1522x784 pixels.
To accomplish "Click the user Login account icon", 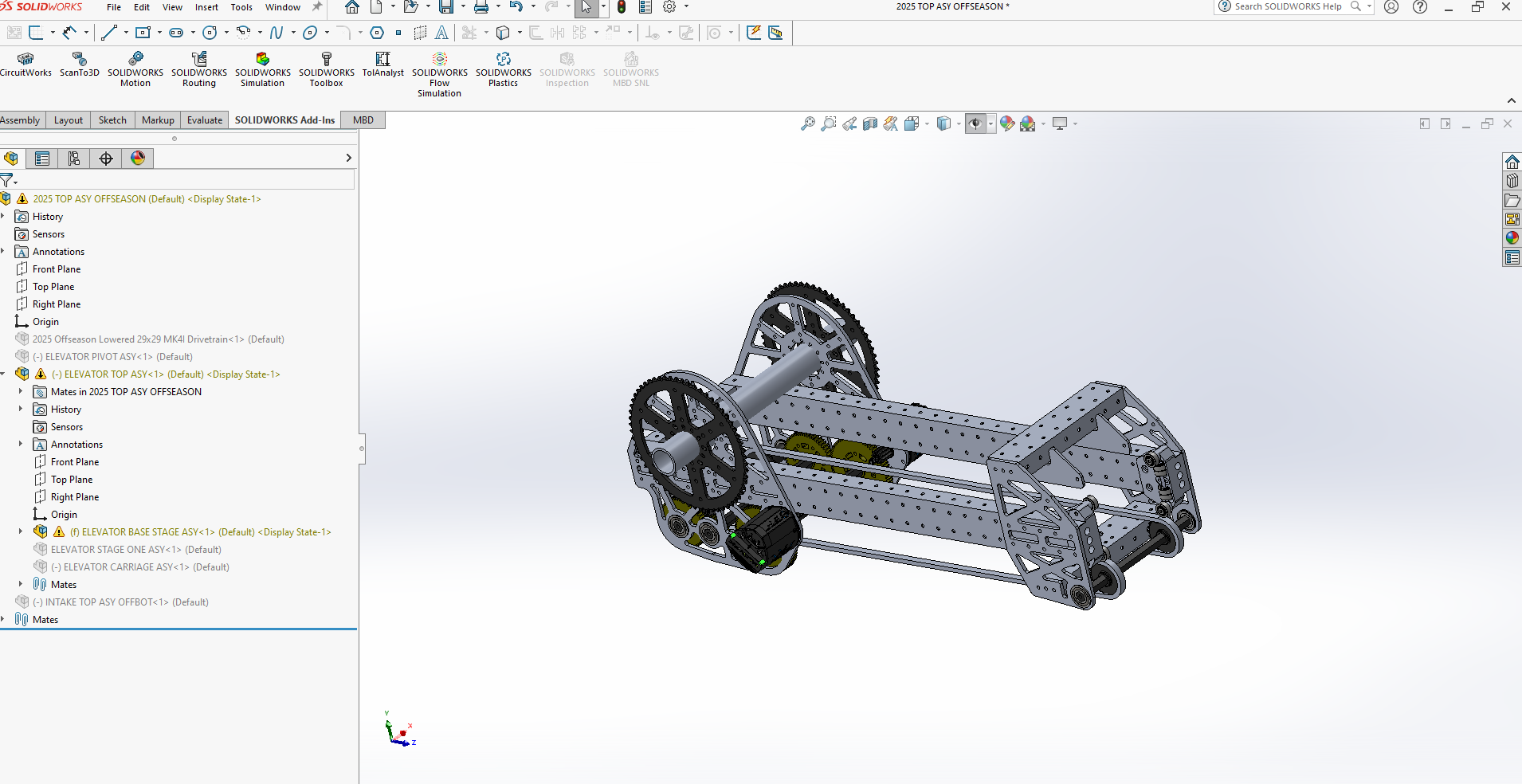I will pyautogui.click(x=1391, y=7).
